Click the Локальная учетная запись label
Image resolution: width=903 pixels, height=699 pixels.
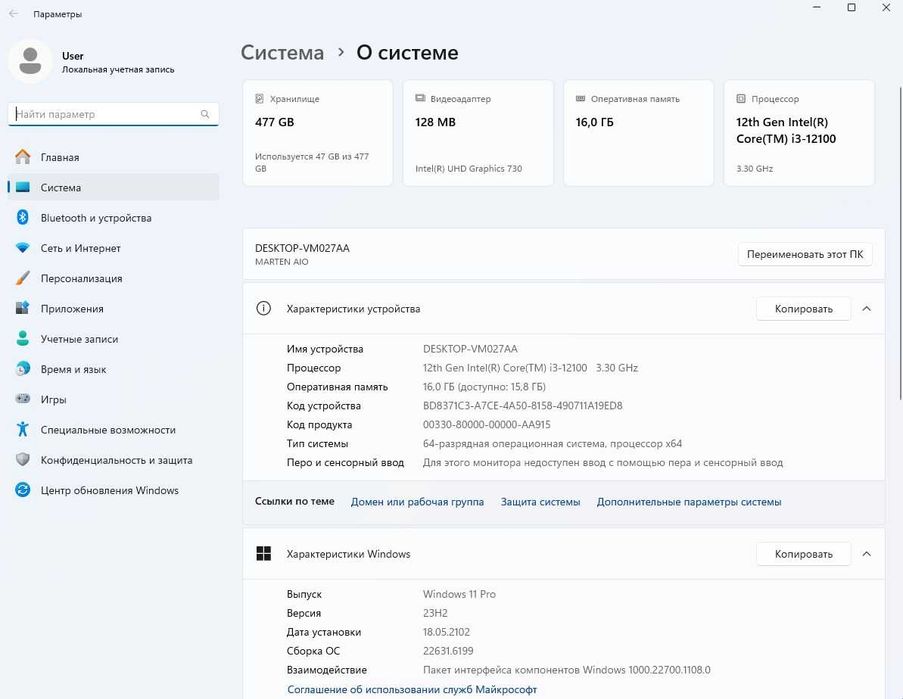click(x=118, y=69)
